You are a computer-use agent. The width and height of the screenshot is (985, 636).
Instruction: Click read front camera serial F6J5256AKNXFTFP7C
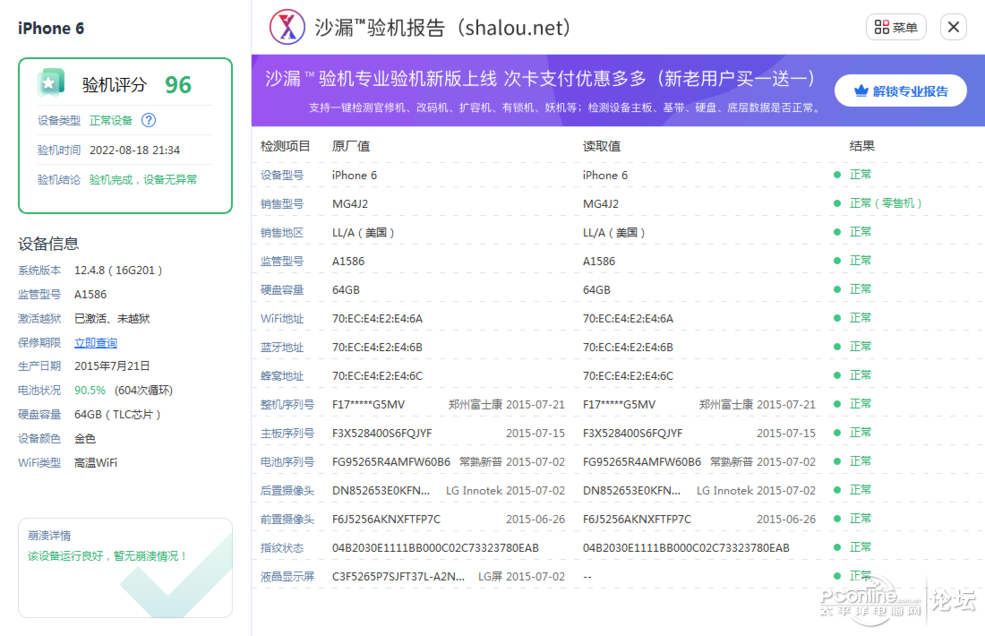636,520
